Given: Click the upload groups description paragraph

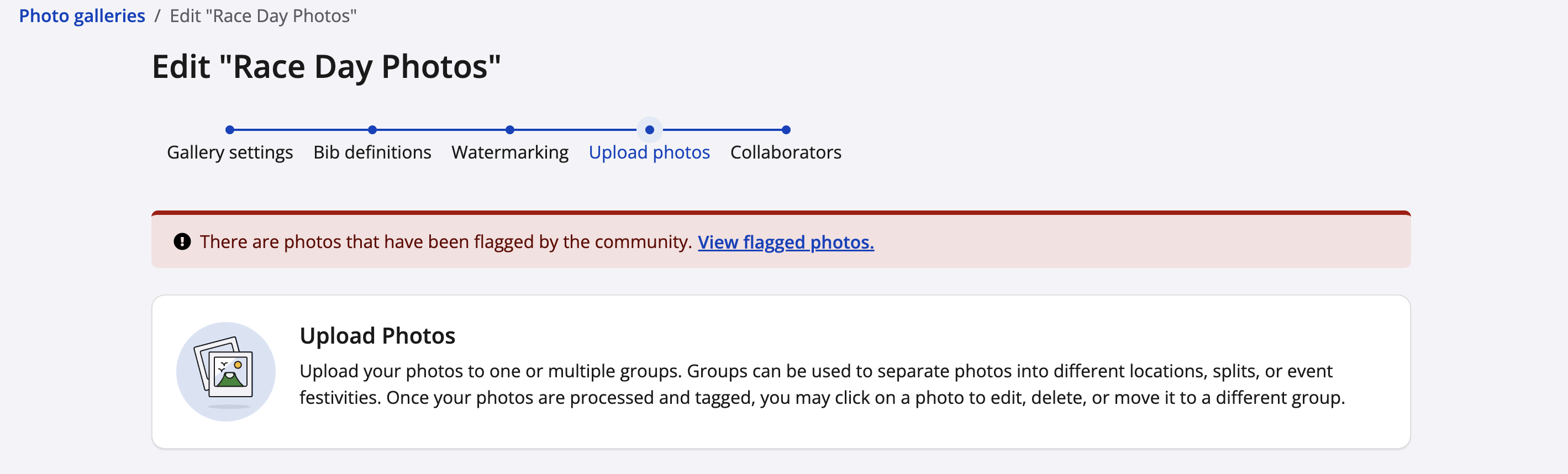Looking at the screenshot, I should [822, 384].
